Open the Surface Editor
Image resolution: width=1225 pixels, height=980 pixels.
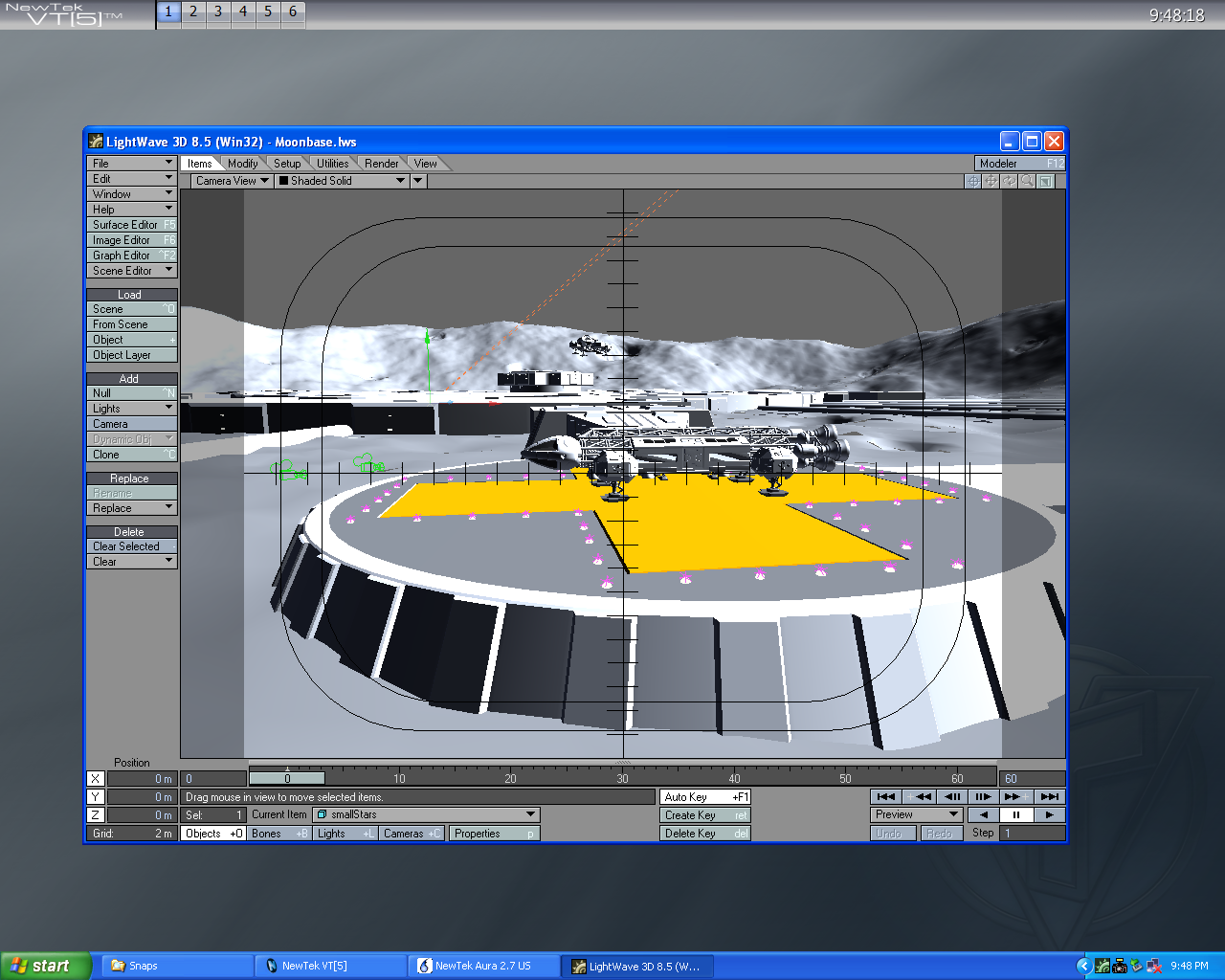(x=132, y=225)
